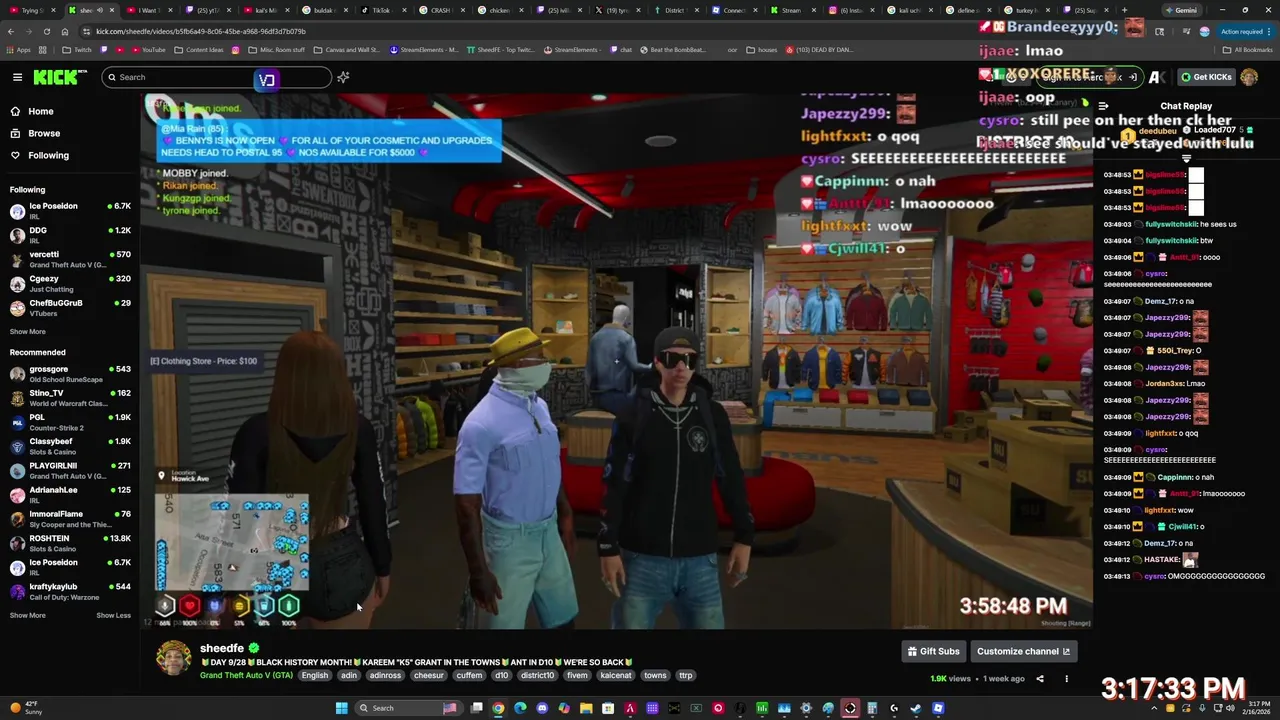Click browser back arrow
This screenshot has height=720, width=1280.
(x=11, y=31)
